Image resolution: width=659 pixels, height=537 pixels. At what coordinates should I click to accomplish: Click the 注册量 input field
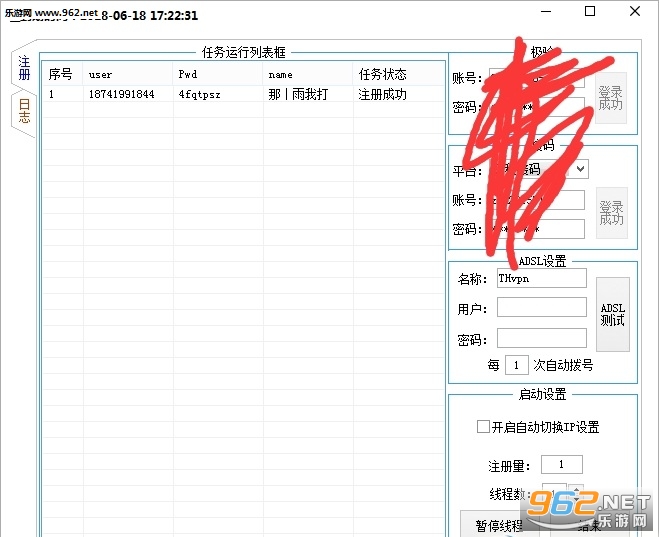[561, 464]
